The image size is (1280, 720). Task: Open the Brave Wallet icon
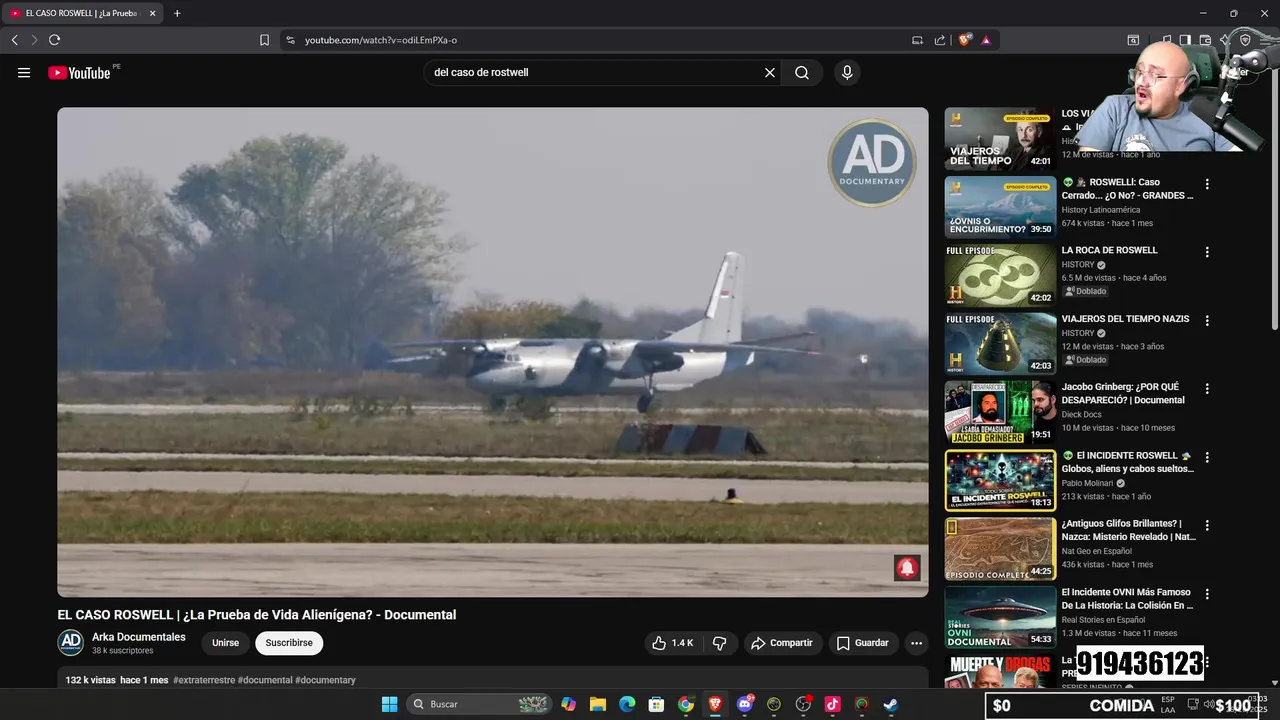pos(1205,40)
